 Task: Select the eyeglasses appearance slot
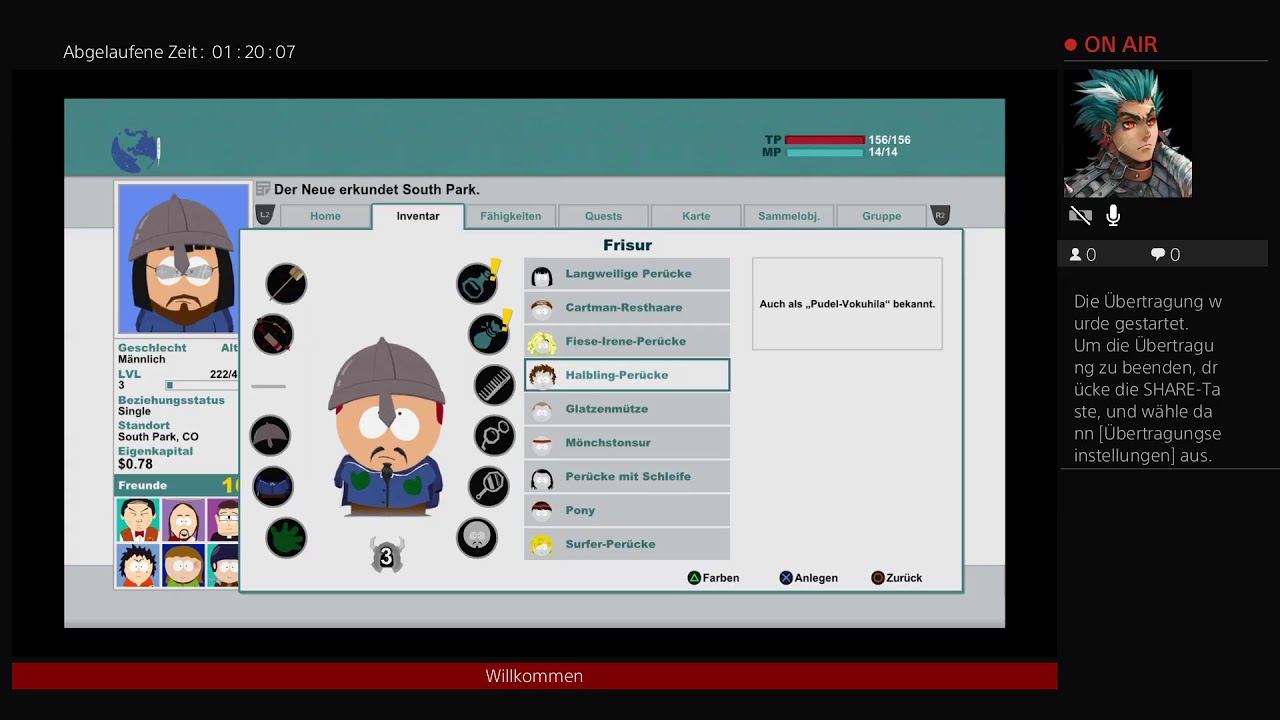click(494, 435)
